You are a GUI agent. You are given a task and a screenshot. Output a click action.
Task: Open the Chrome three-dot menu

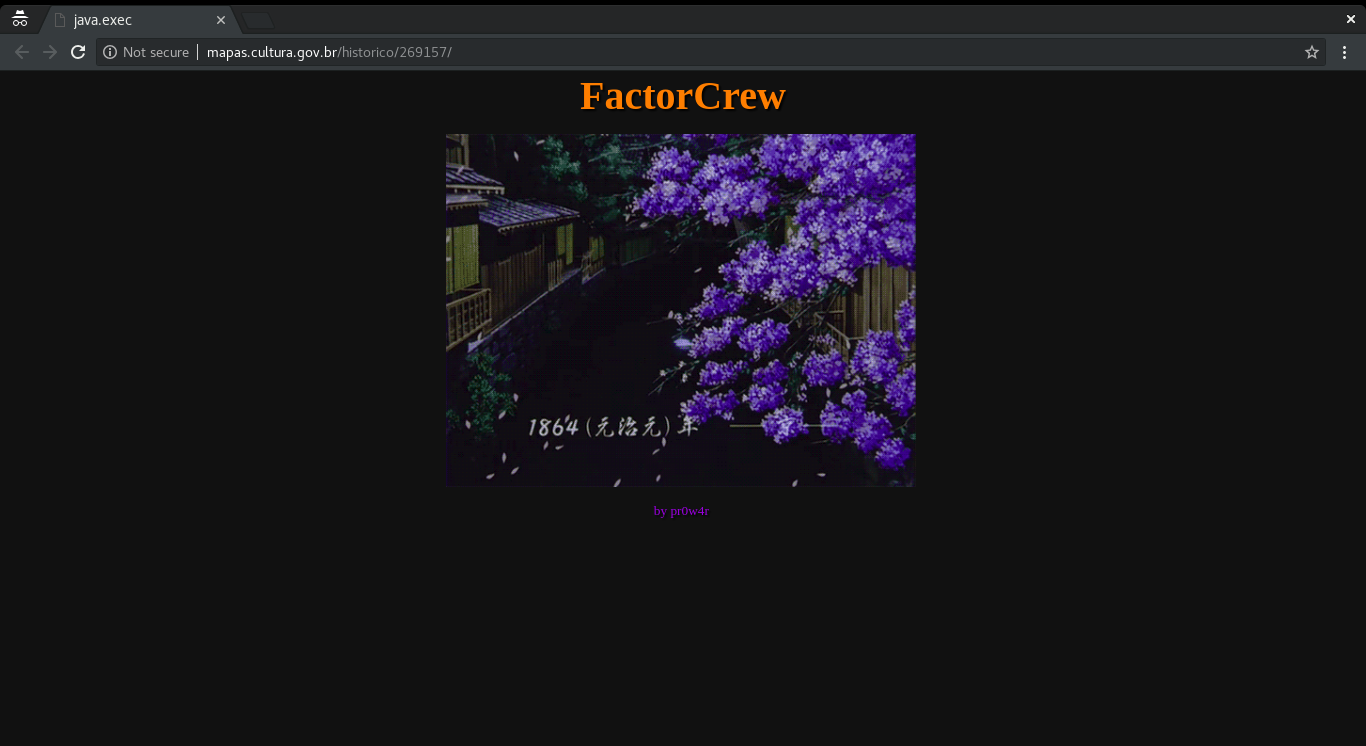click(1345, 52)
